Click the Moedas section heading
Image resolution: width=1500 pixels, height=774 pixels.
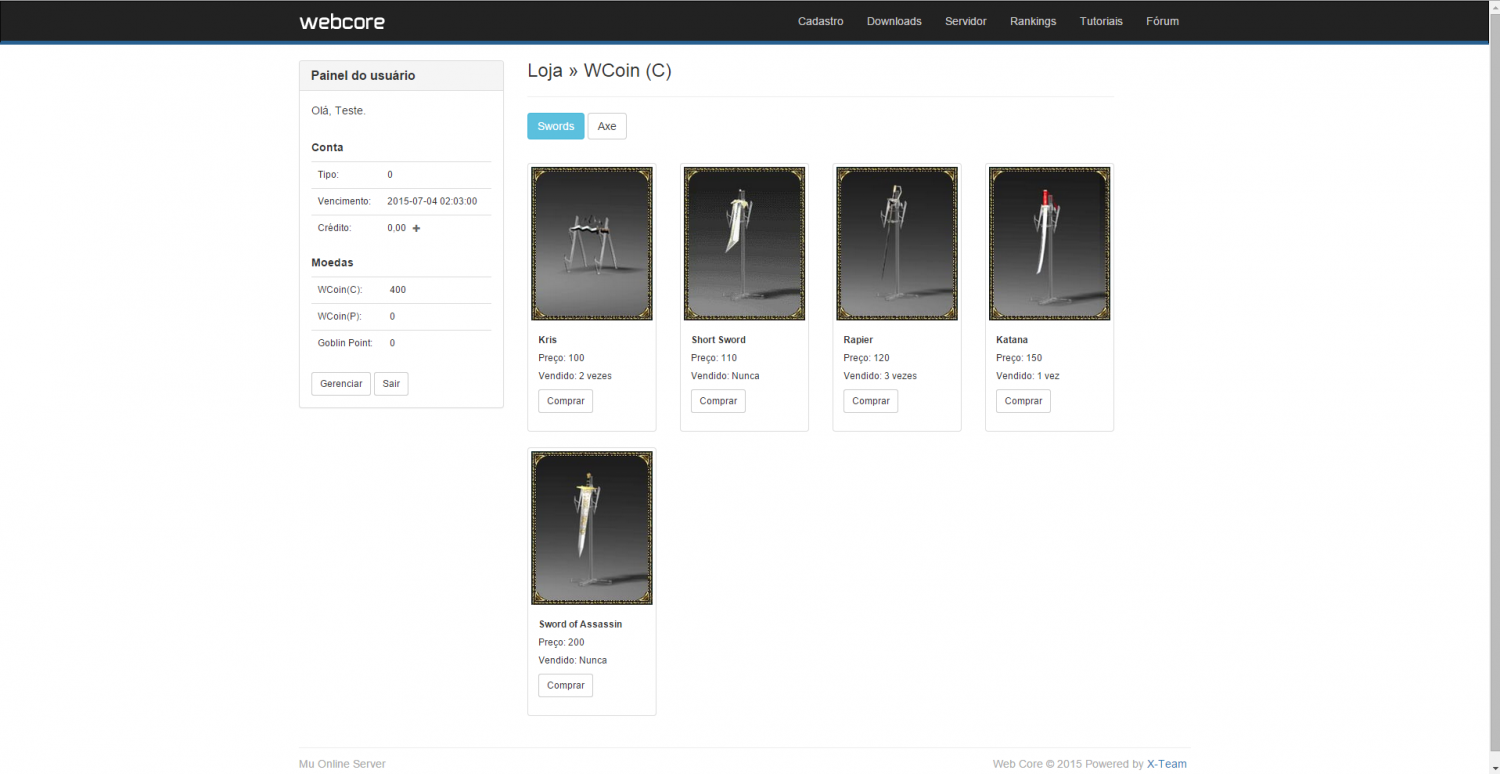(x=332, y=262)
